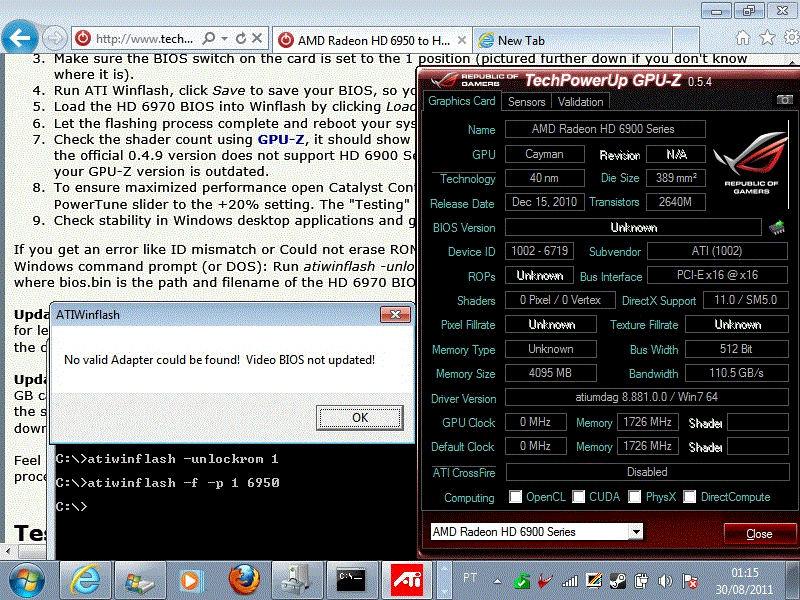This screenshot has height=600, width=800.
Task: Refresh the page with the reload icon
Action: pyautogui.click(x=241, y=38)
